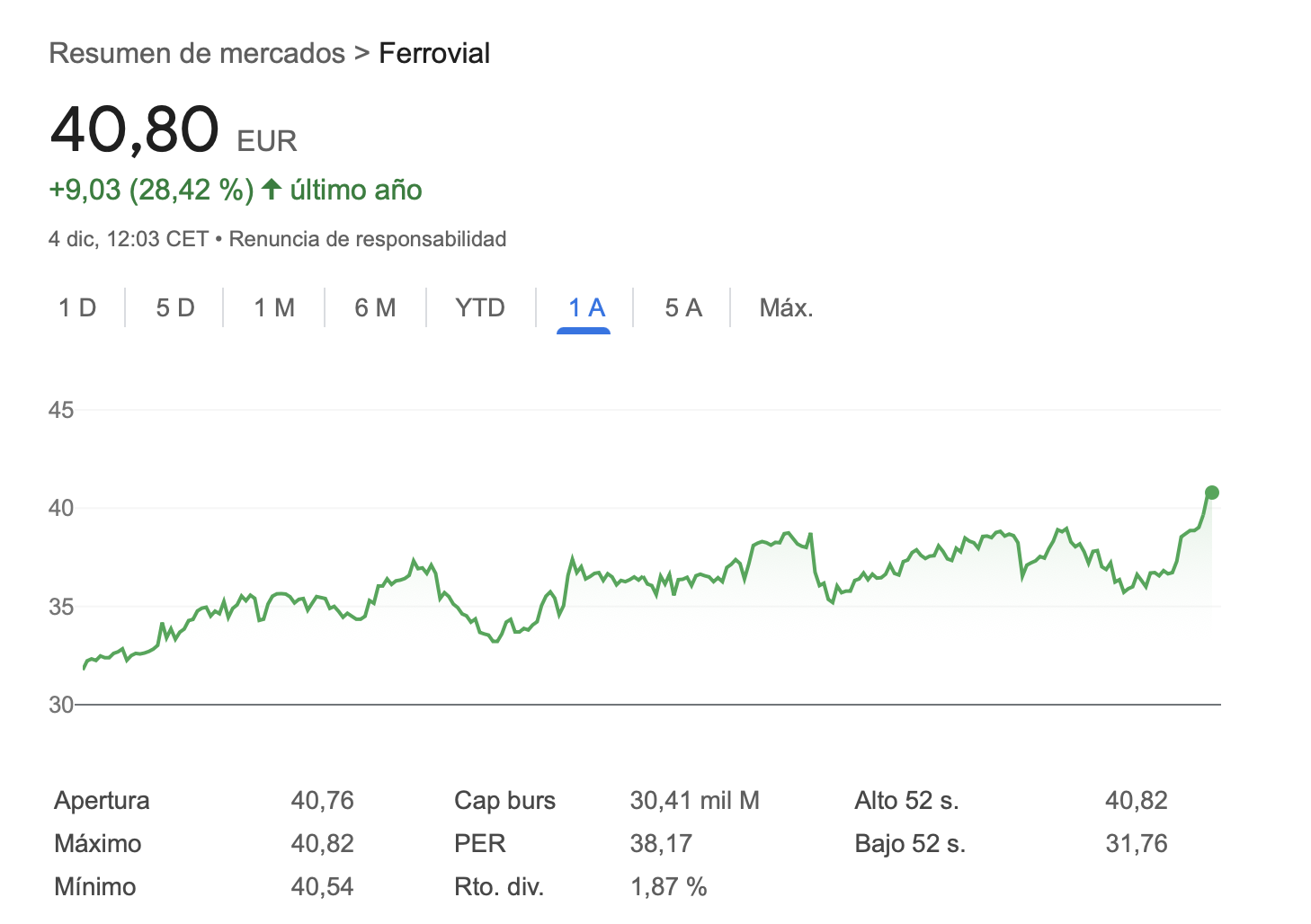Show the Máx. full history range

[x=786, y=308]
